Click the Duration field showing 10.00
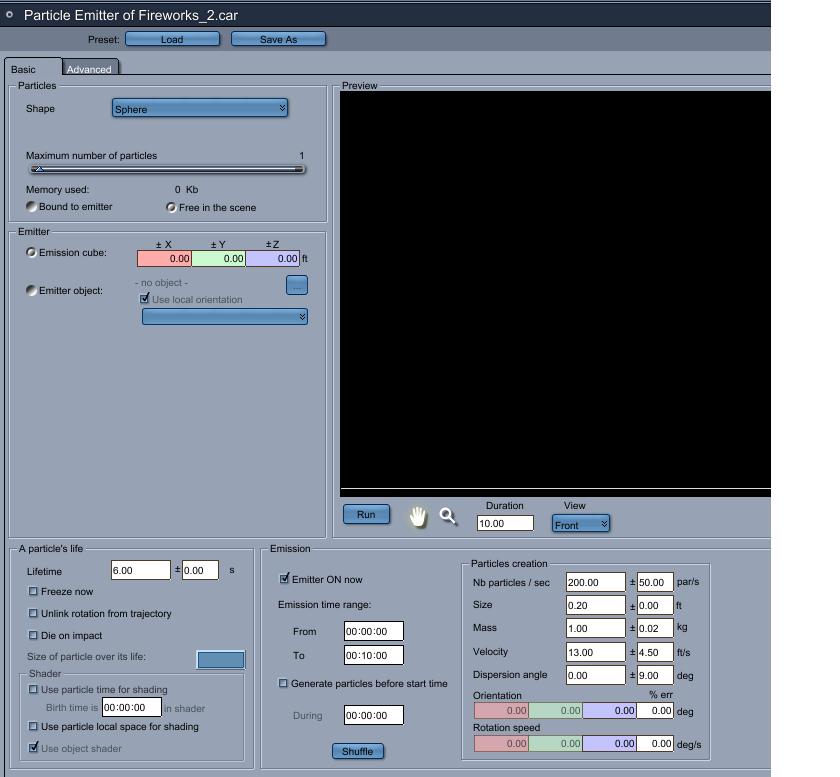Image resolution: width=840 pixels, height=777 pixels. click(505, 523)
